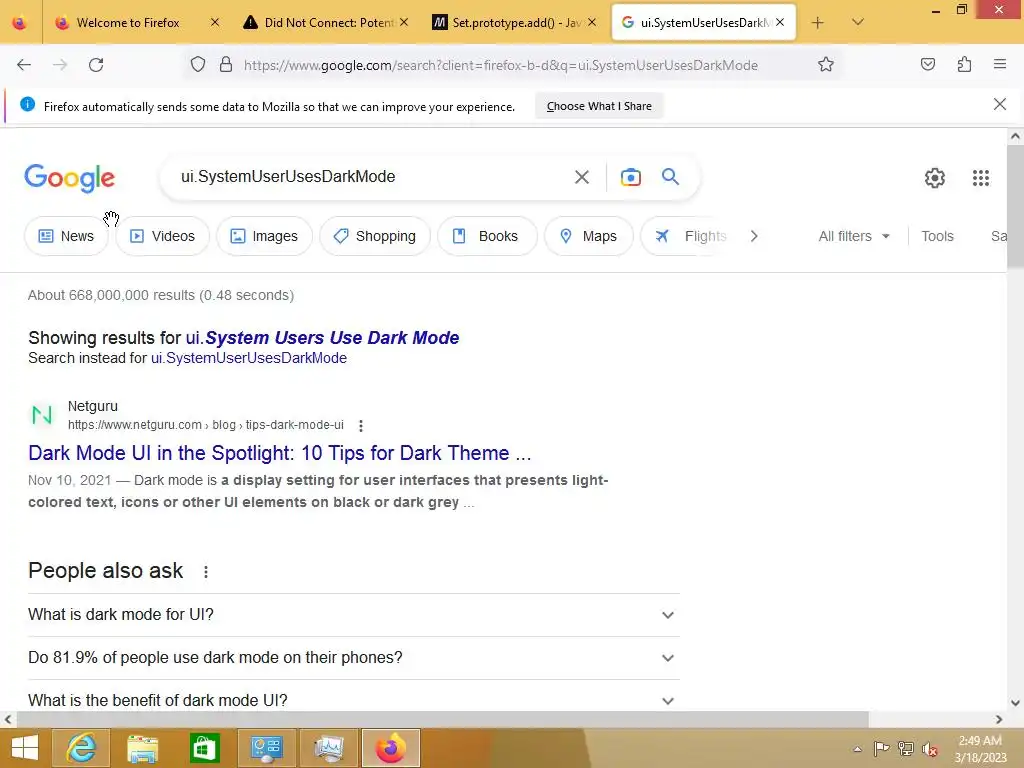Screen dimensions: 1024x768
Task: Go to the Google logo homepage
Action: point(69,178)
